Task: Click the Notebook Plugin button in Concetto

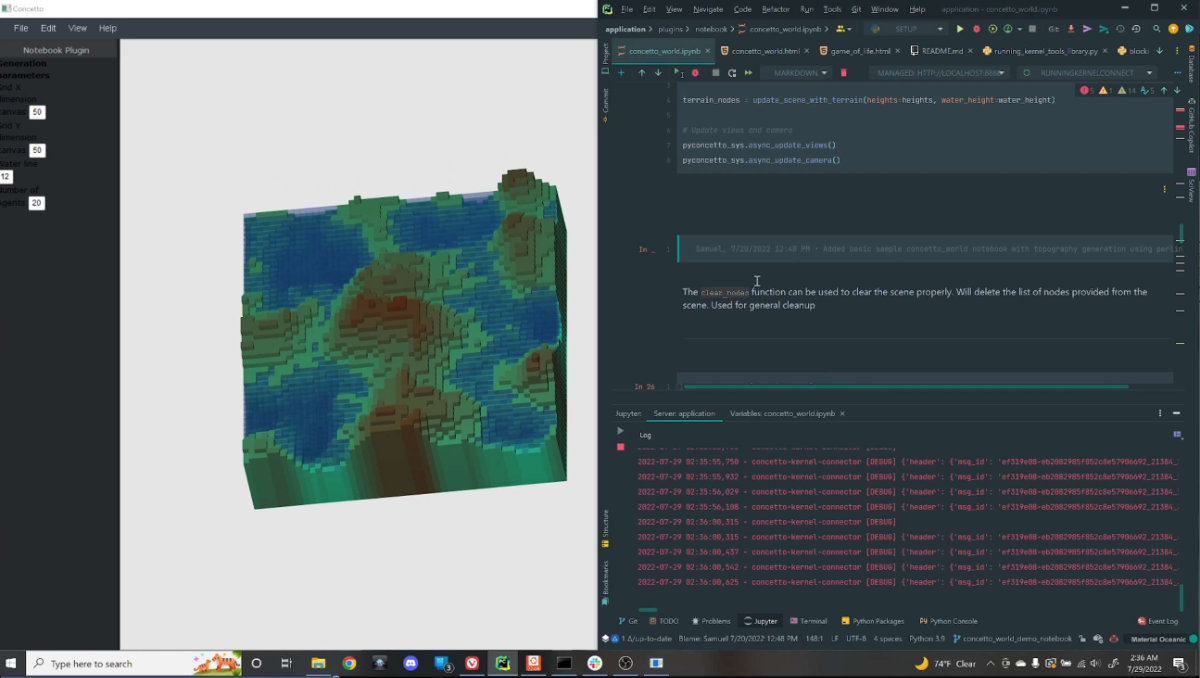Action: pos(56,50)
